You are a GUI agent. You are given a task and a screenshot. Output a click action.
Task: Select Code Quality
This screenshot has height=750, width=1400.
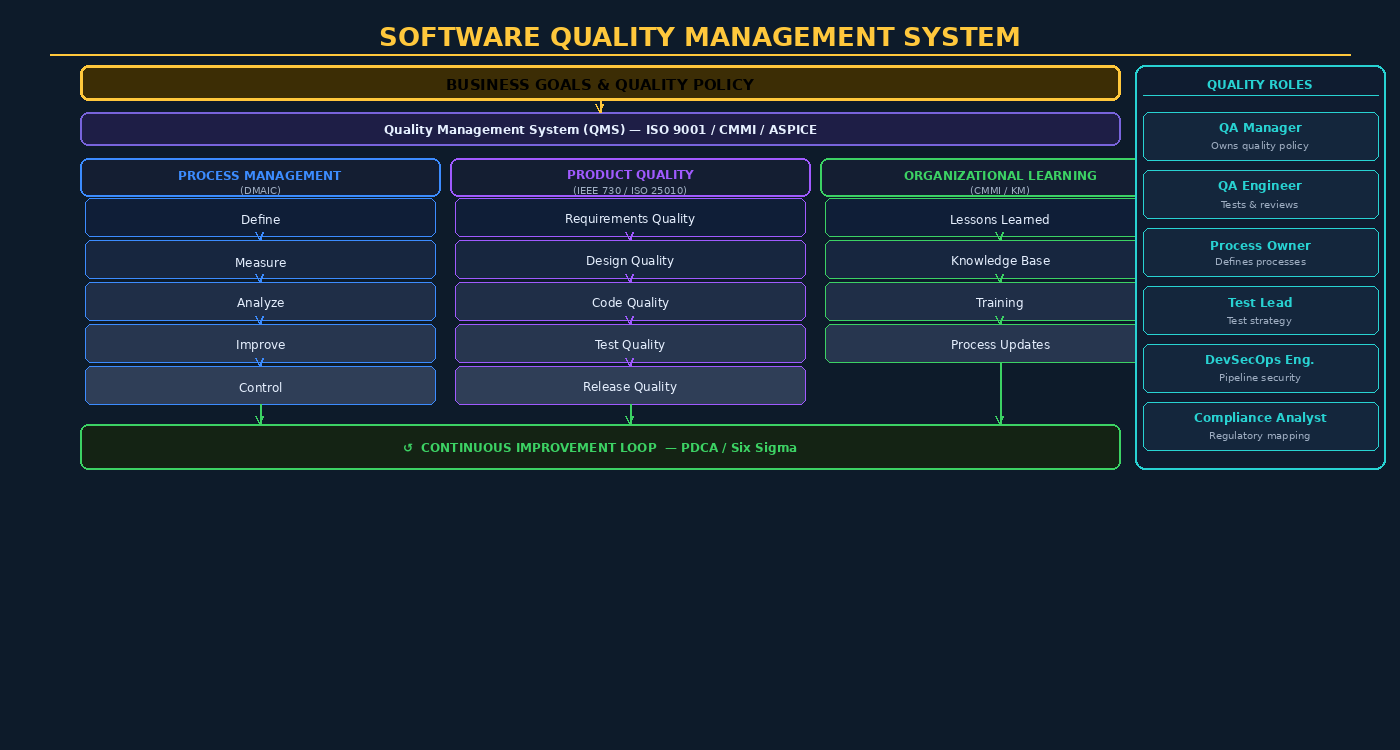coord(630,302)
